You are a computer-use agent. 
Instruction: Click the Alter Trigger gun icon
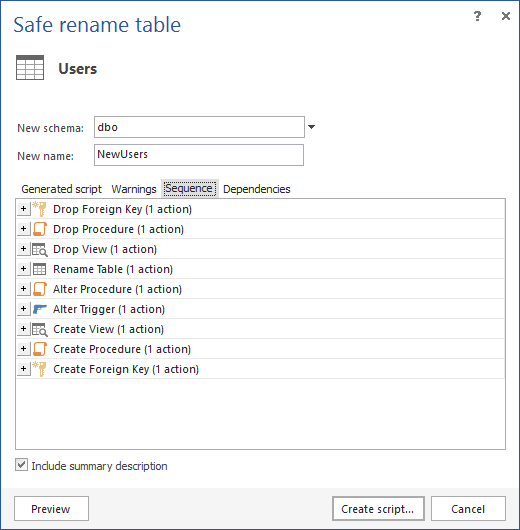click(x=40, y=309)
